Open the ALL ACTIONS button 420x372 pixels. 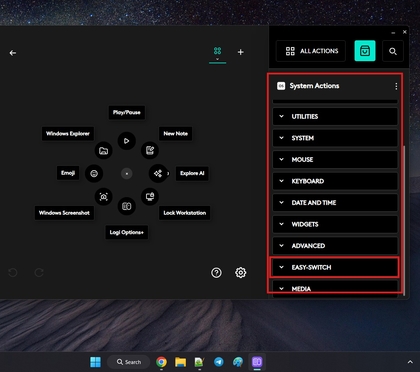[x=311, y=51]
